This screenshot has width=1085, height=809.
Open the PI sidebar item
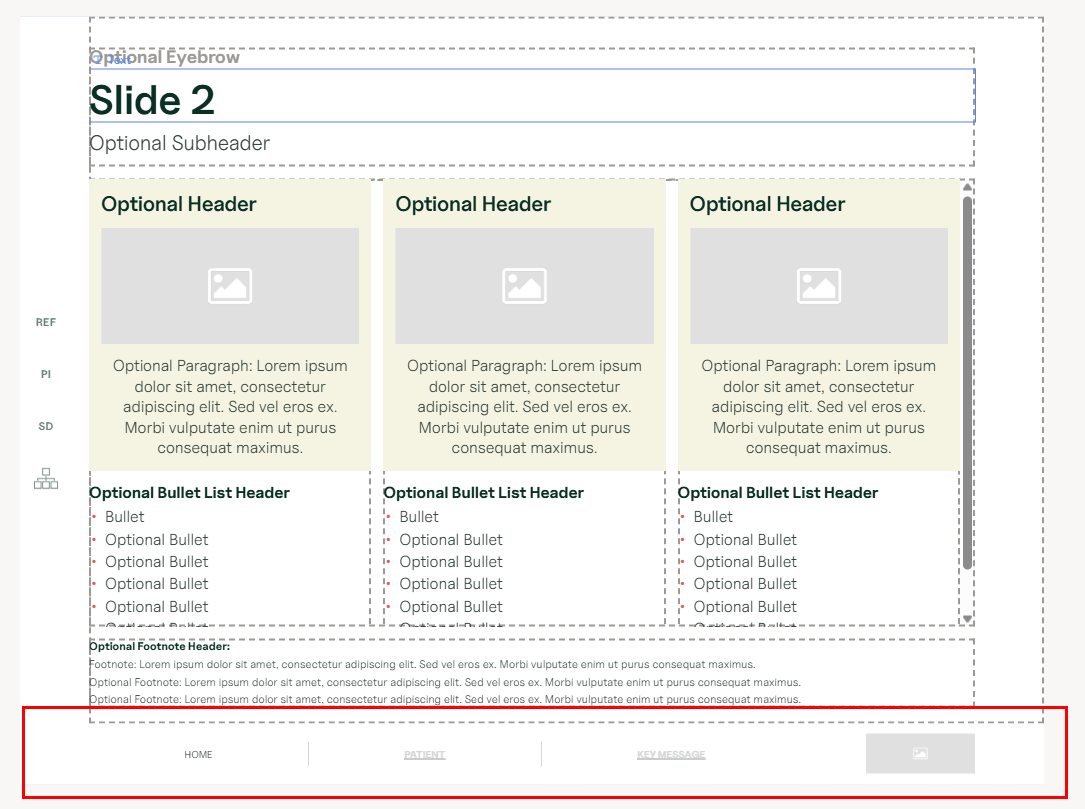click(x=46, y=375)
